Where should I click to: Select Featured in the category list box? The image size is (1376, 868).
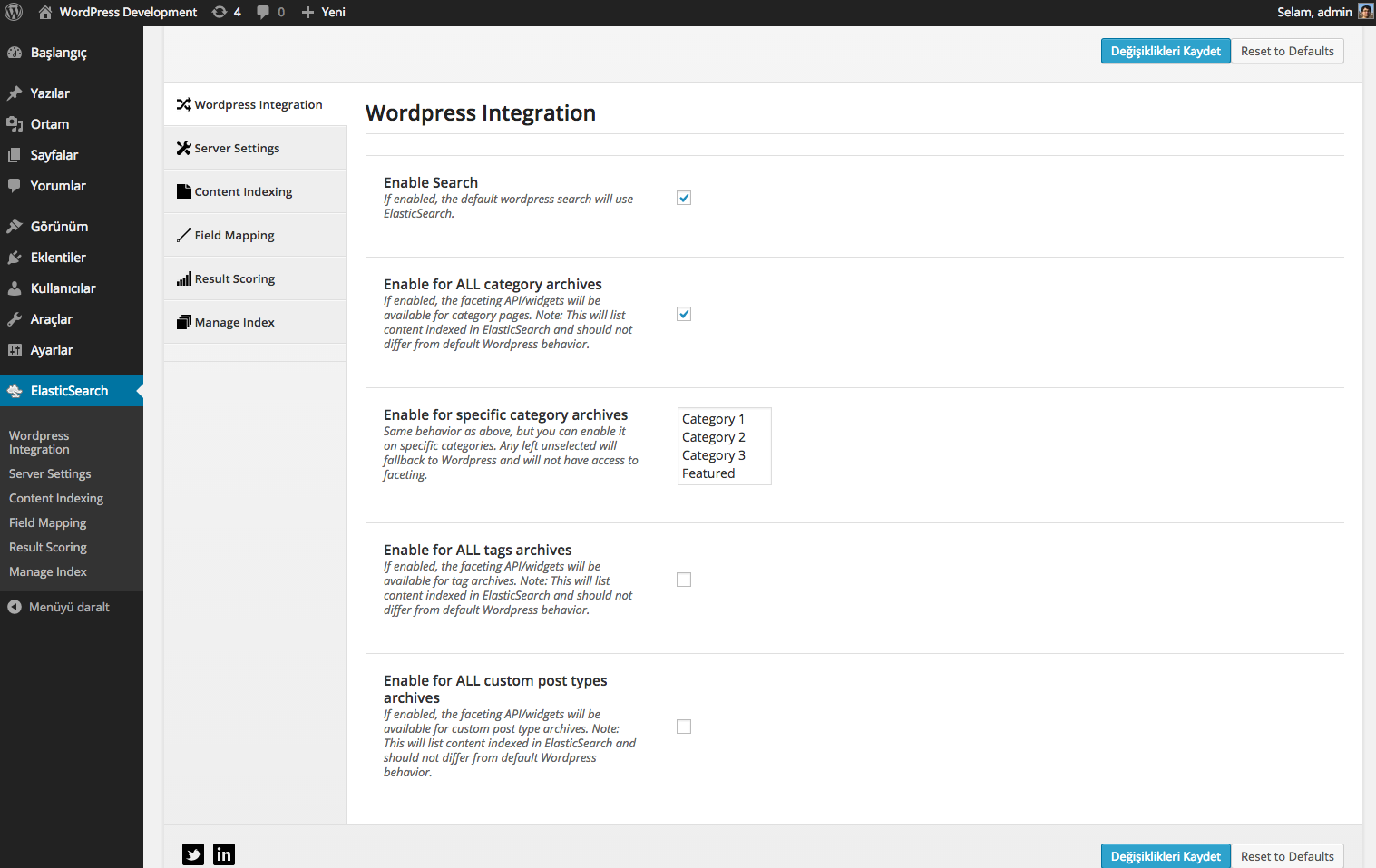tap(708, 473)
